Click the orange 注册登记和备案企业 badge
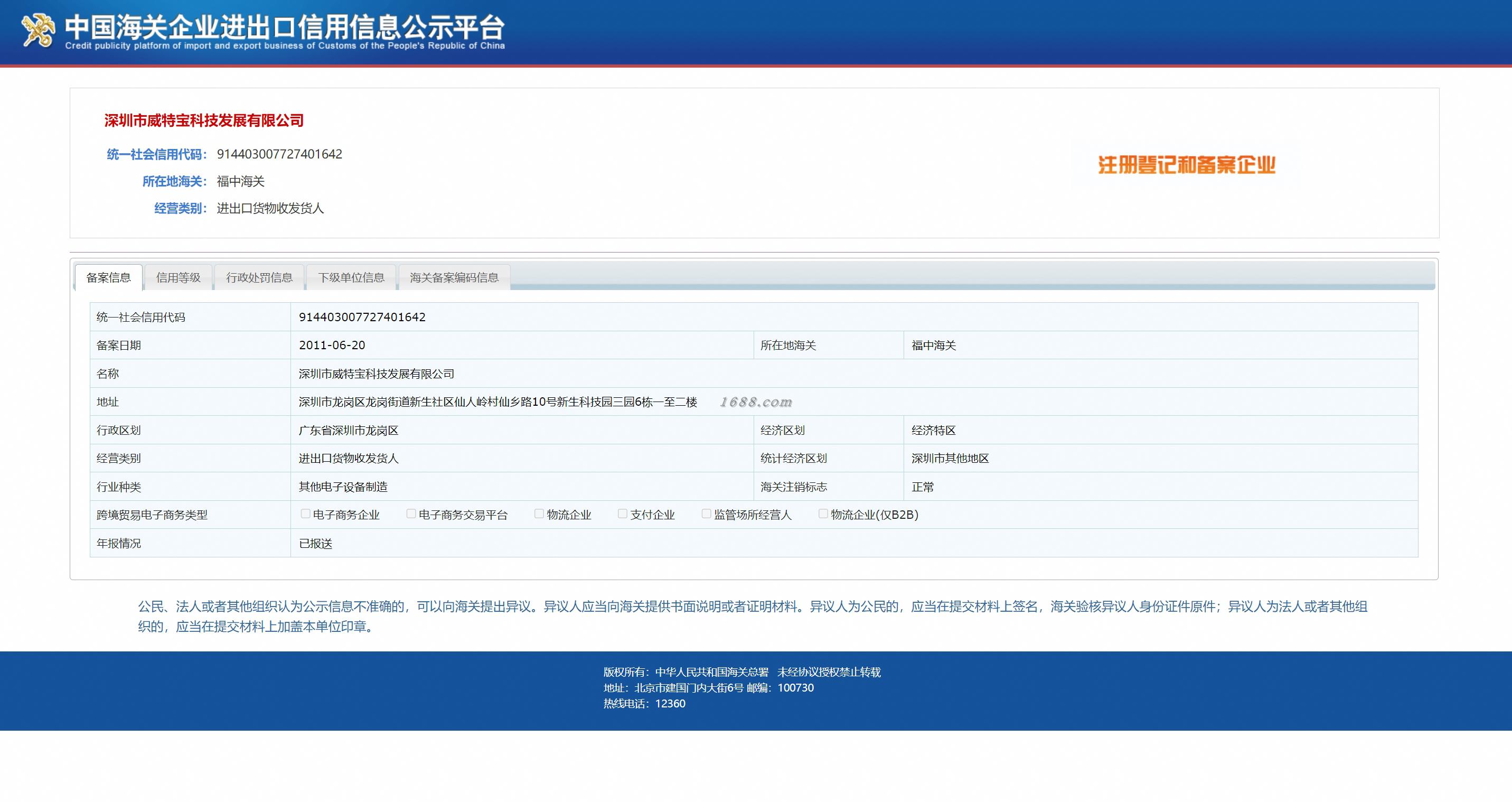This screenshot has width=1512, height=802. 1186,165
